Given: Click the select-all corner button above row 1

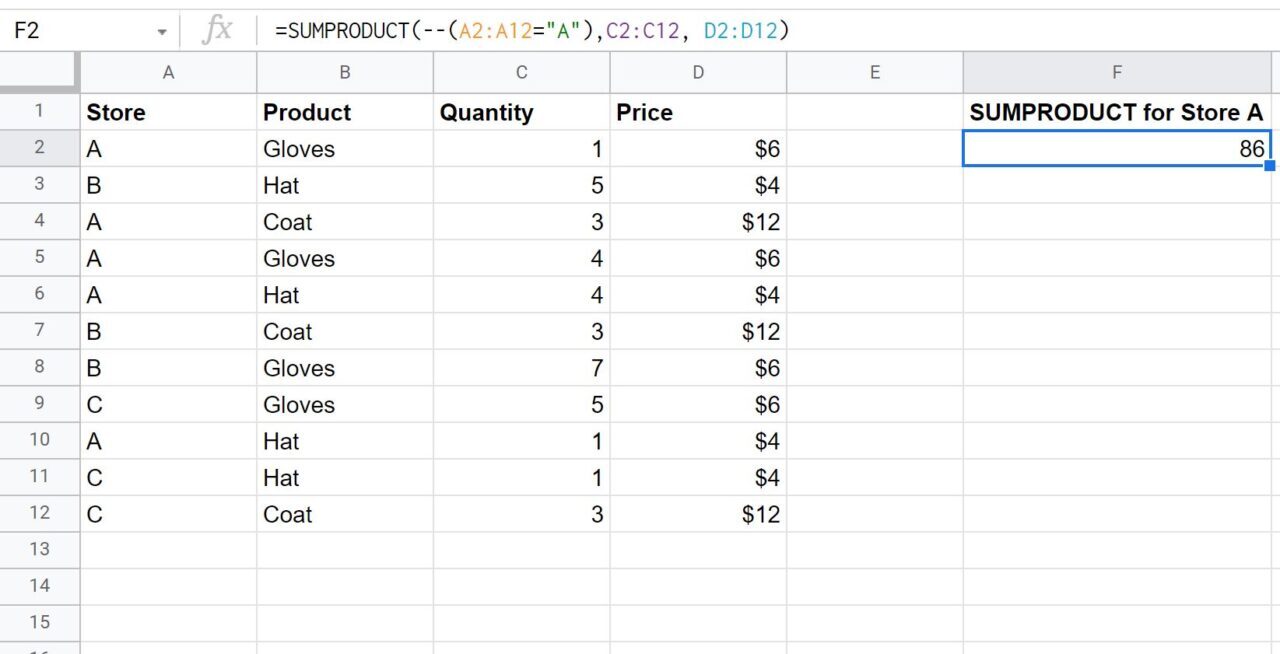Looking at the screenshot, I should (40, 72).
